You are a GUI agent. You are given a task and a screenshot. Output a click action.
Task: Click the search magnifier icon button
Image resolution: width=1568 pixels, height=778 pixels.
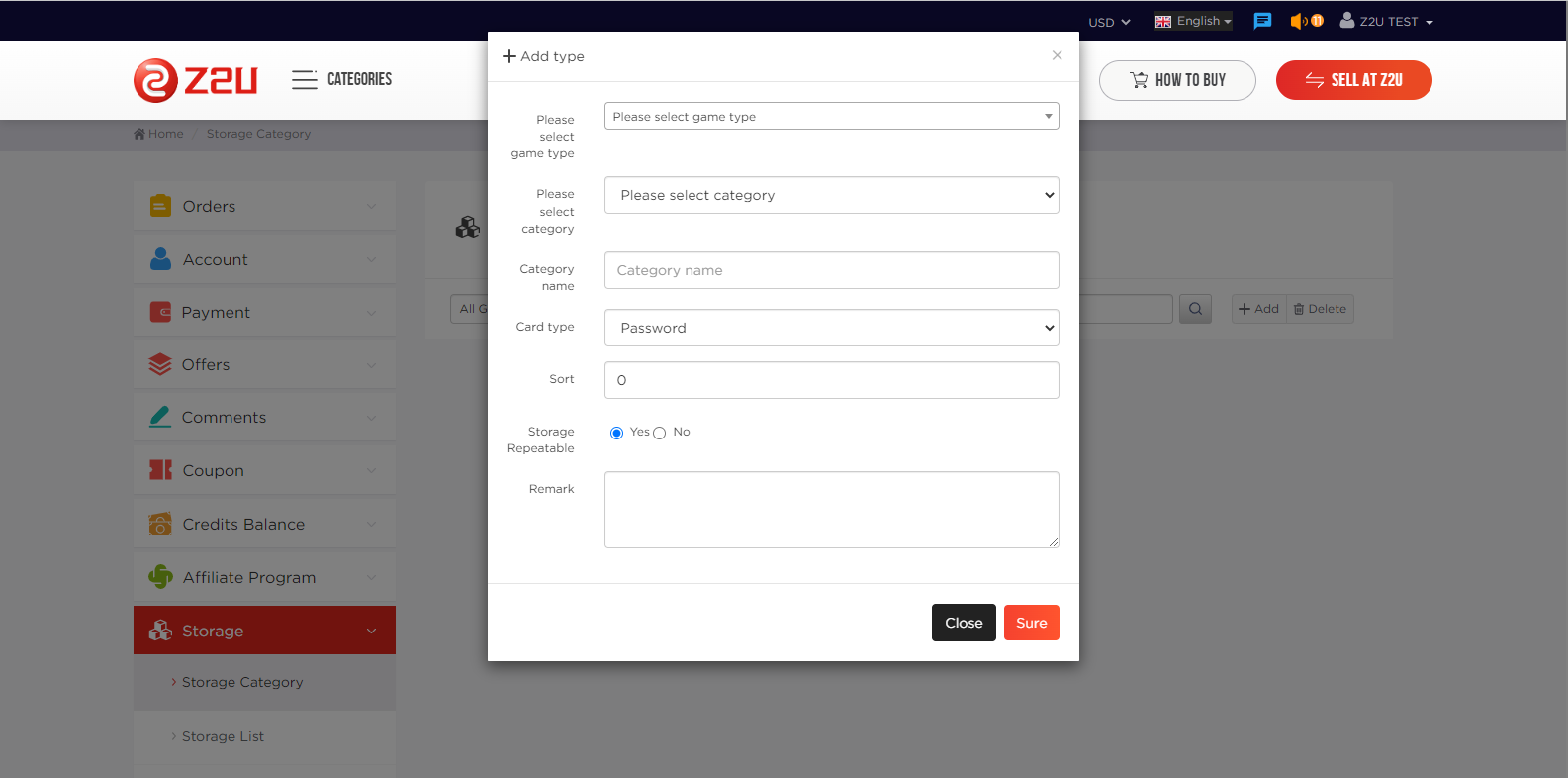(1195, 309)
